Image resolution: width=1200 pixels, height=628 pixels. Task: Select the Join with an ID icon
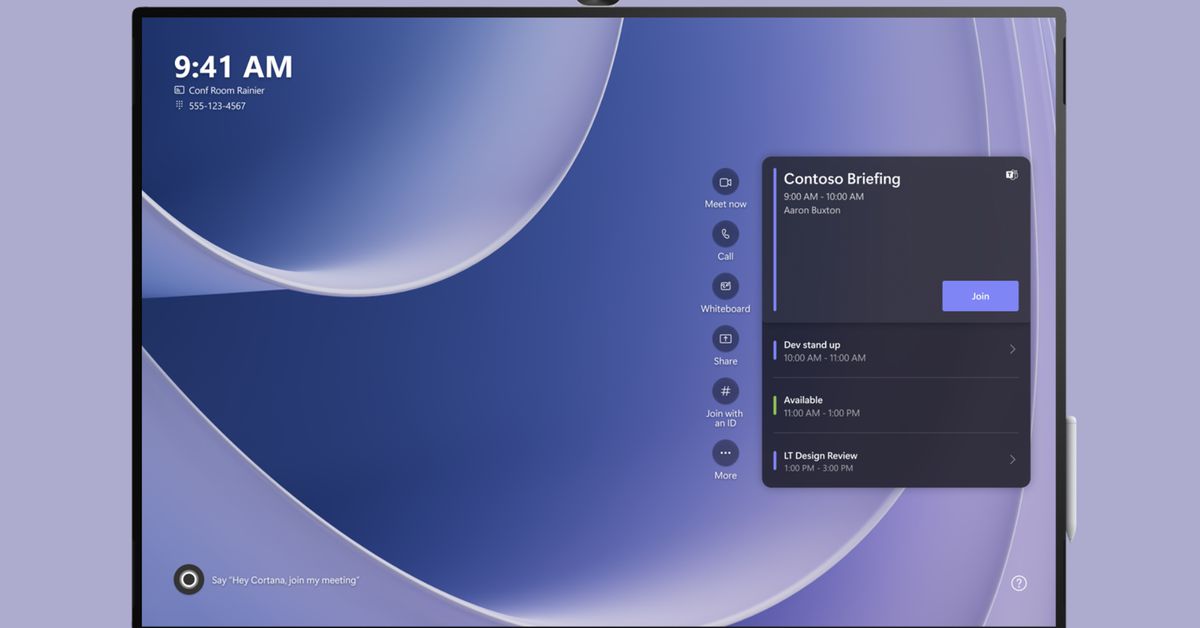pyautogui.click(x=725, y=391)
